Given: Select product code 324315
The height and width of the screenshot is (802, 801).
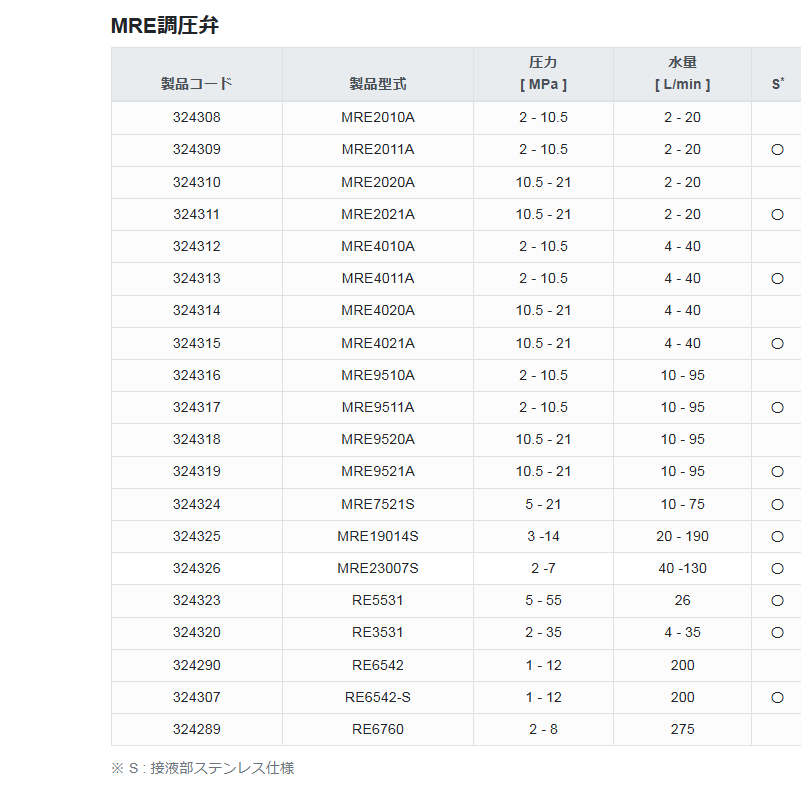Looking at the screenshot, I should tap(196, 344).
